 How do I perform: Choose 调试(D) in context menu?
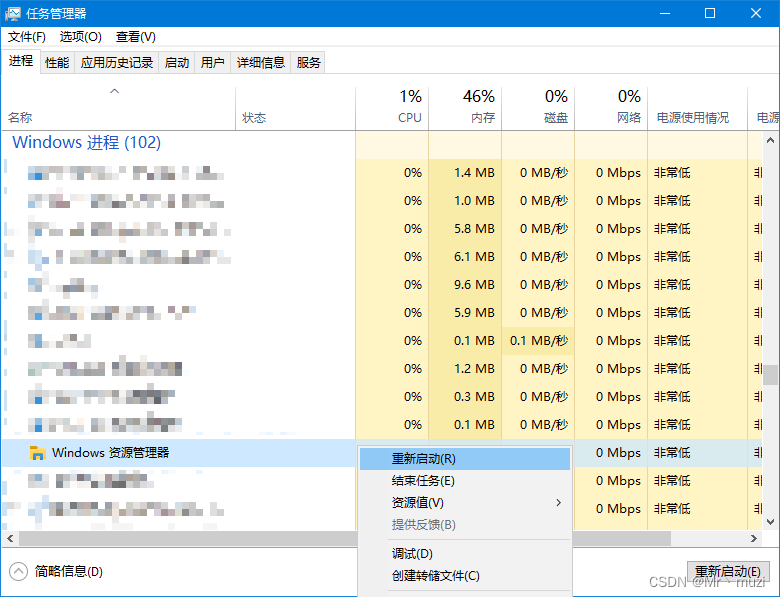pos(465,553)
